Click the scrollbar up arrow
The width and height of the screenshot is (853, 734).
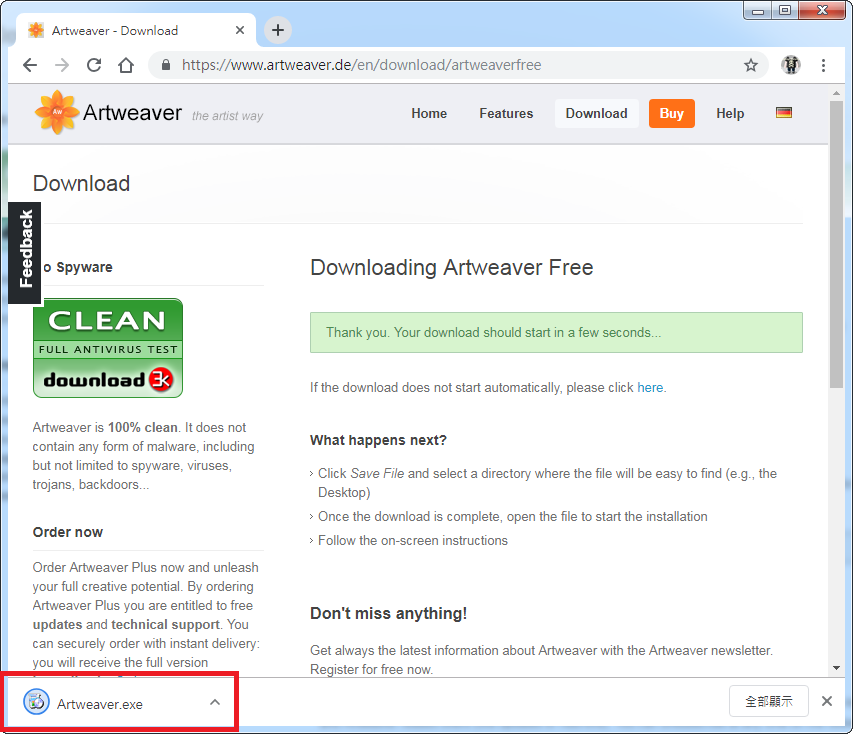pos(836,93)
